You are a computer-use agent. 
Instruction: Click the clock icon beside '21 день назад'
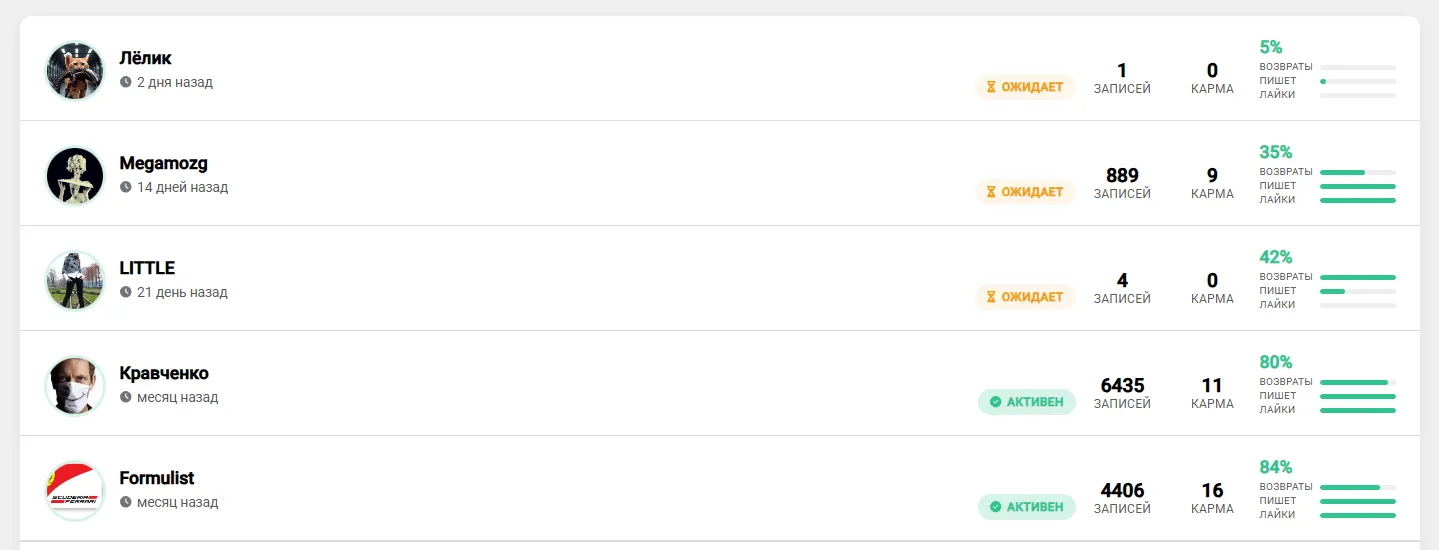[126, 292]
